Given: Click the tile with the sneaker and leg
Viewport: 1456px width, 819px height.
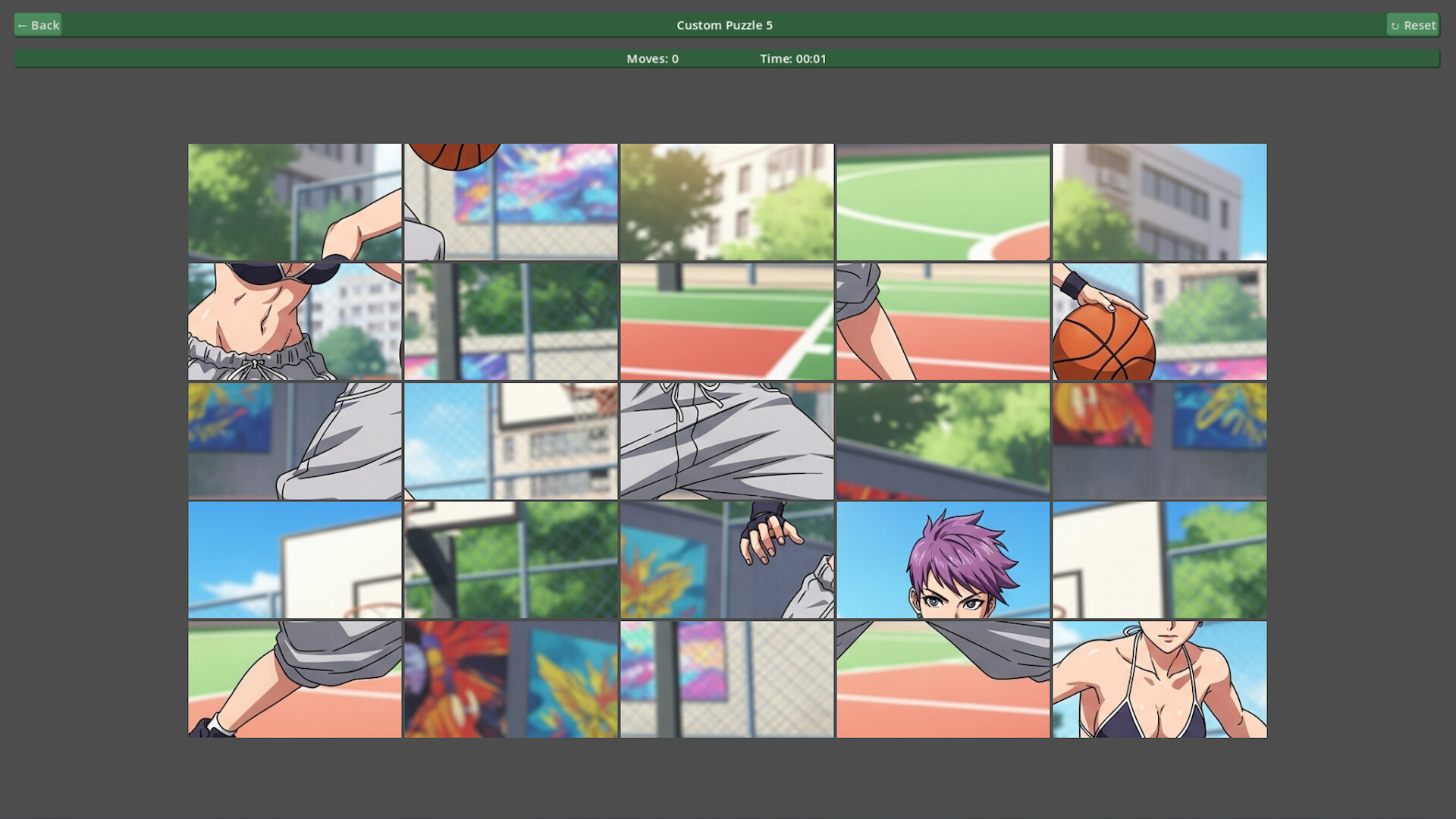Looking at the screenshot, I should pos(294,679).
